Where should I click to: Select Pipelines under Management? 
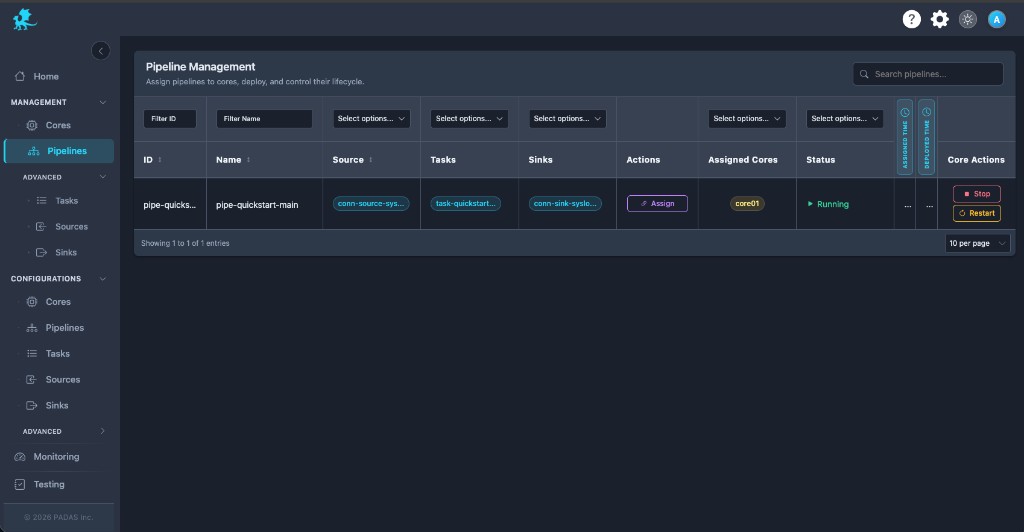click(59, 151)
